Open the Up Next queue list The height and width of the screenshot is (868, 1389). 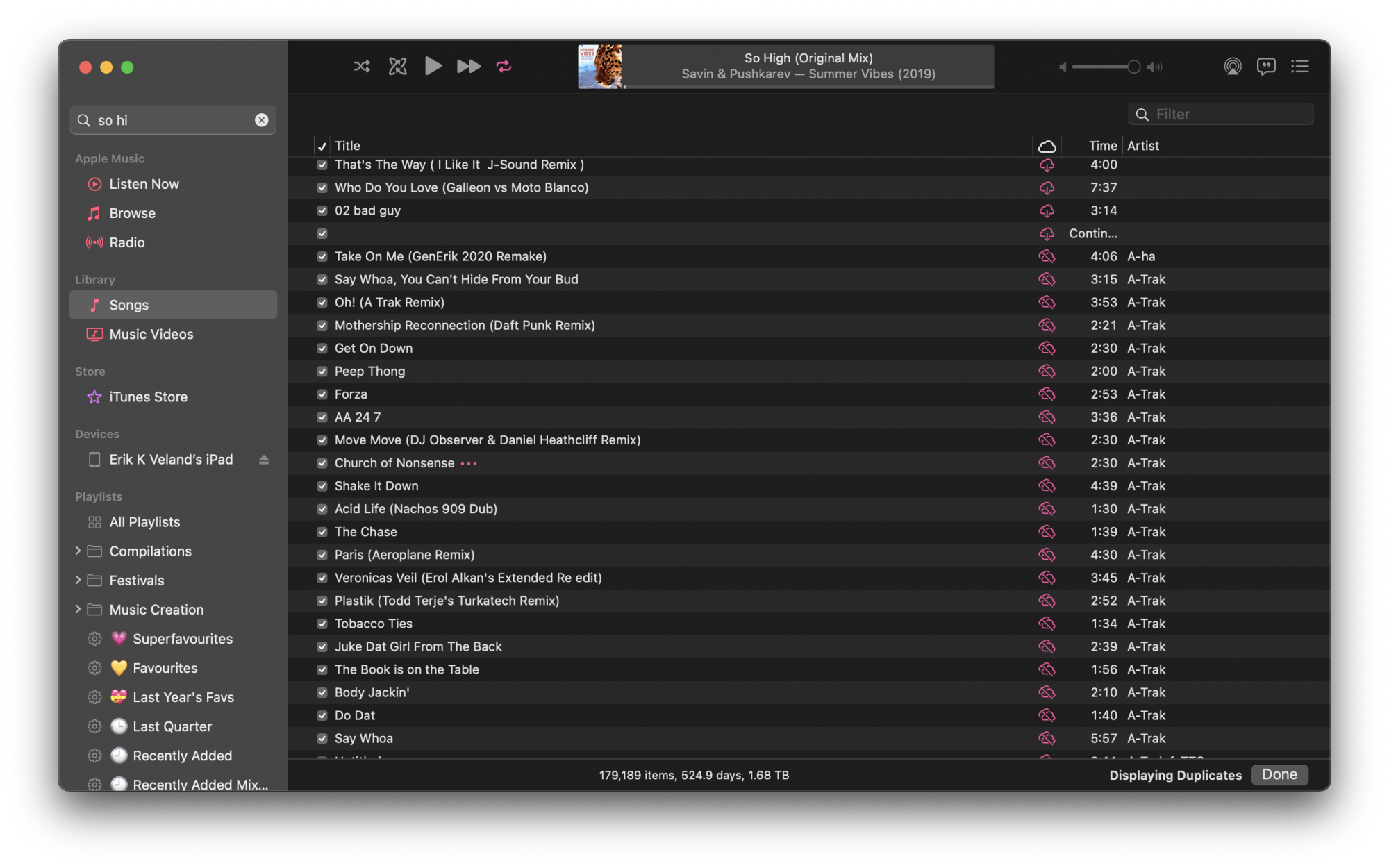[x=1300, y=67]
